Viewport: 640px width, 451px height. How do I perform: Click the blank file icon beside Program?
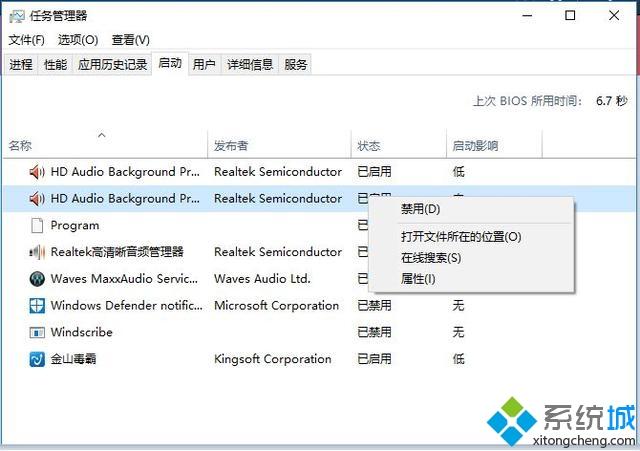pos(37,225)
